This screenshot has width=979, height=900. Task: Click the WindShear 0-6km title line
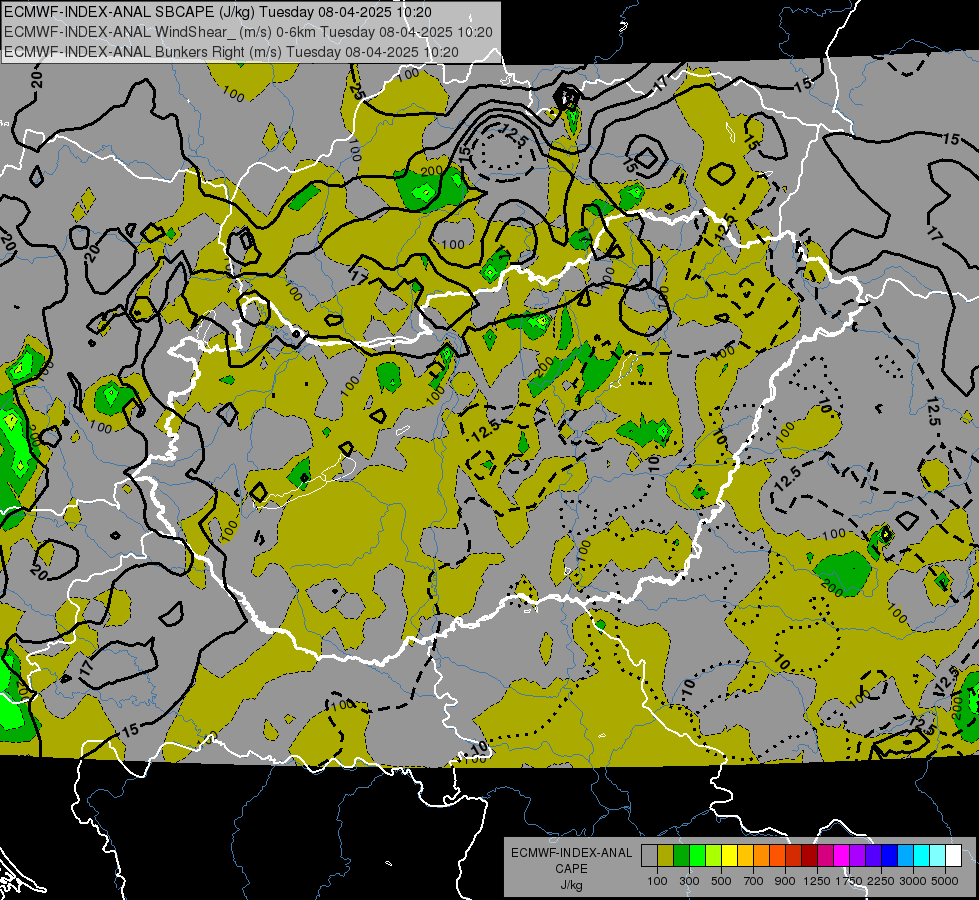tap(248, 32)
